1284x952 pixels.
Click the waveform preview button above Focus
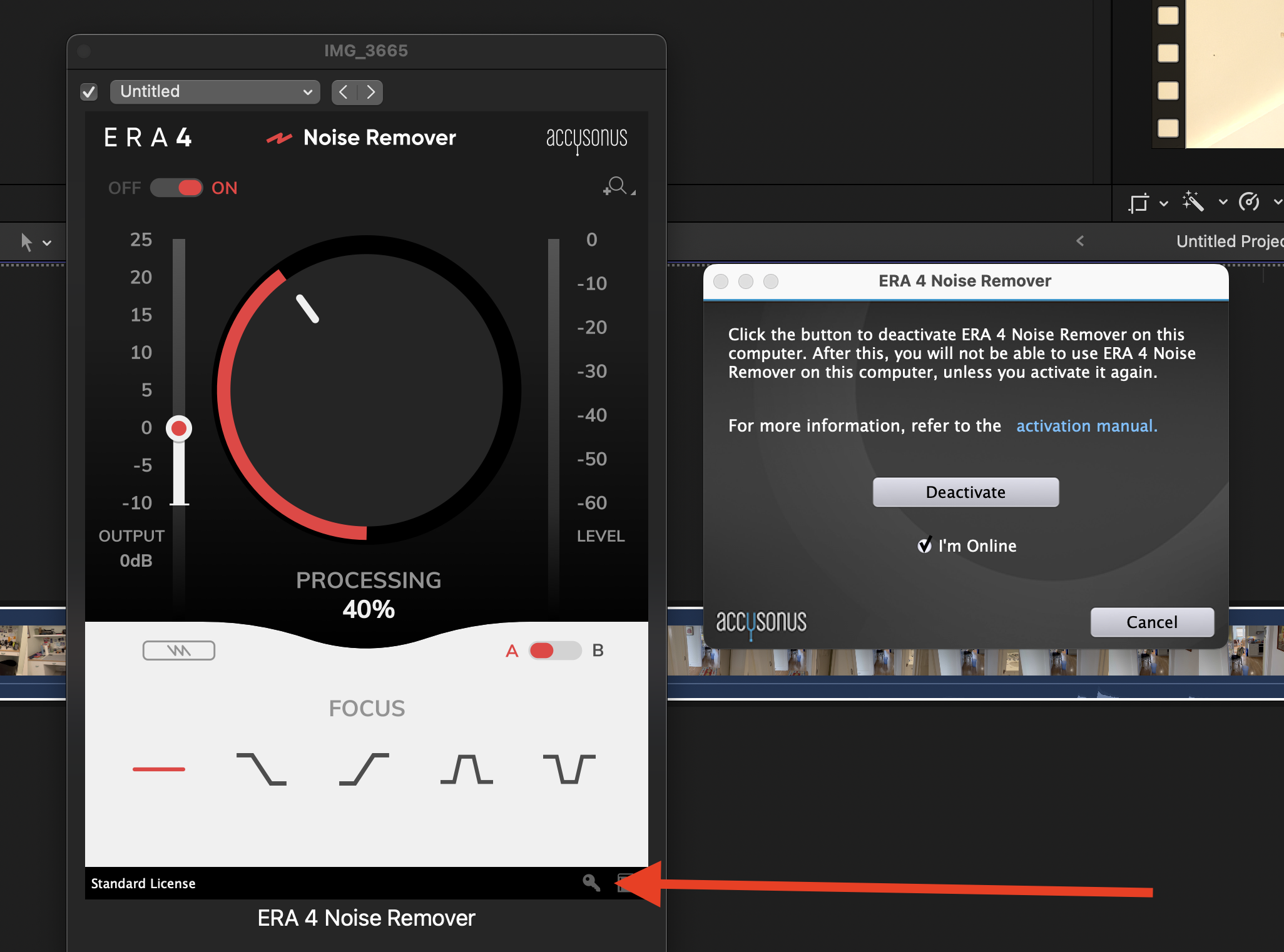coord(178,651)
